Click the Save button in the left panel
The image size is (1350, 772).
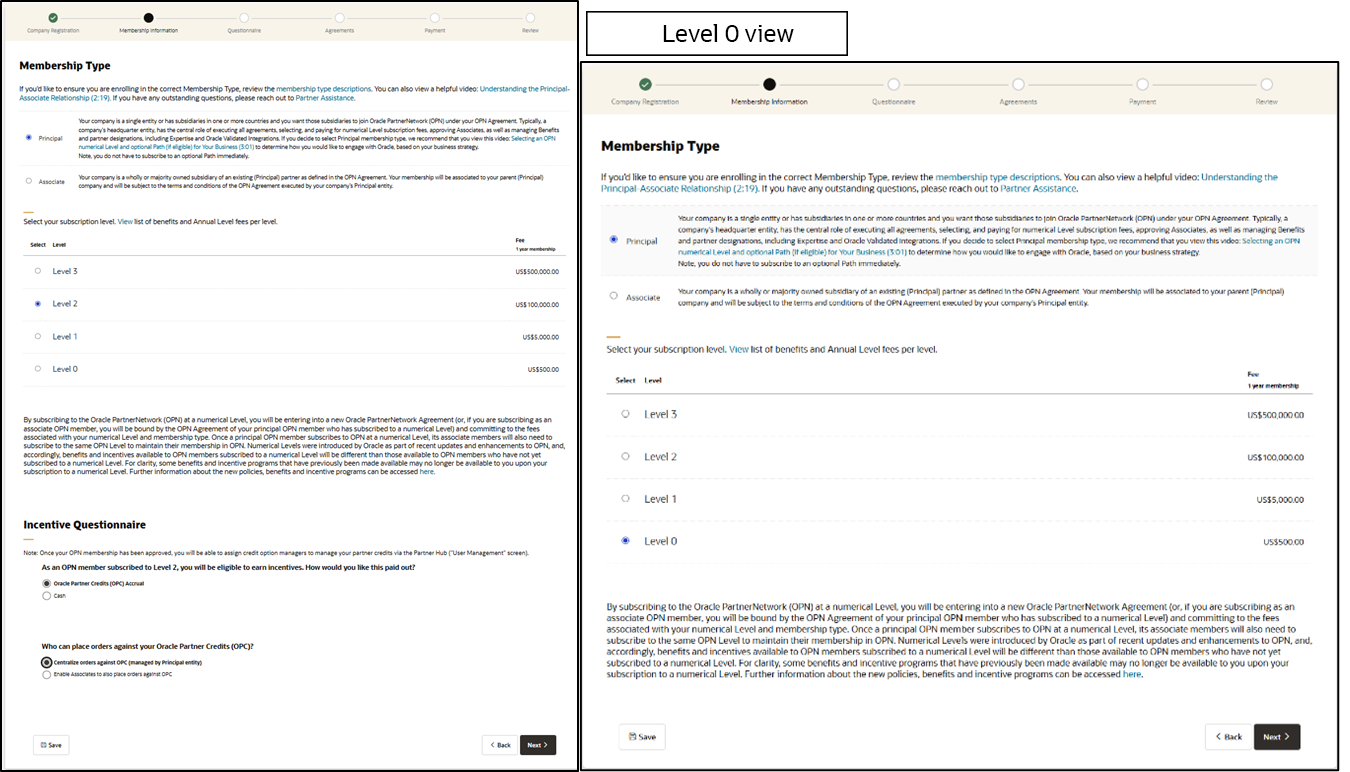tap(51, 745)
